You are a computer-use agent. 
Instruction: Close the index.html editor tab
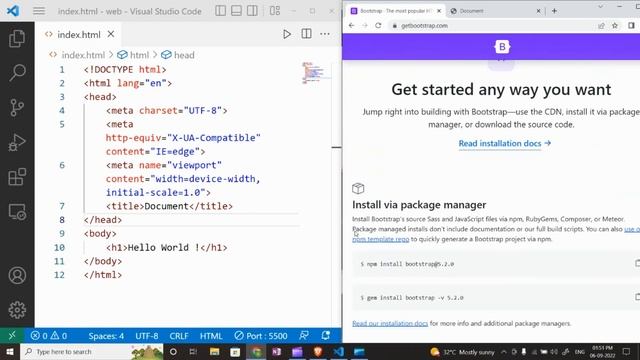coord(111,34)
